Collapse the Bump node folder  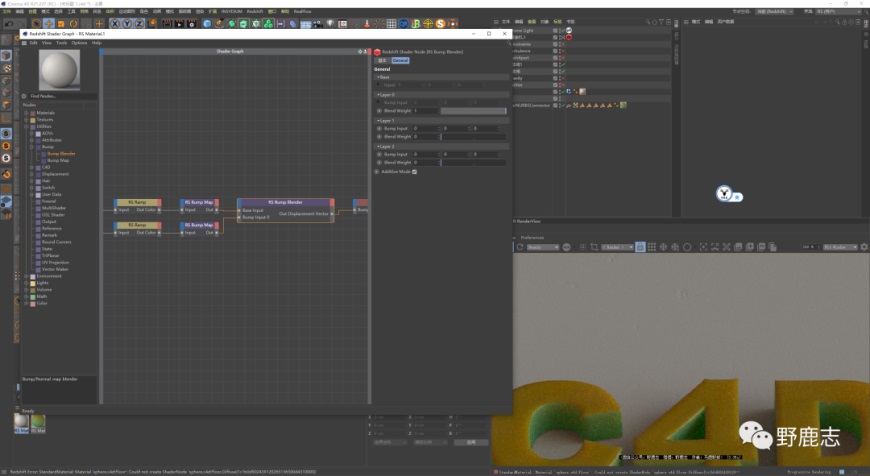[x=32, y=147]
